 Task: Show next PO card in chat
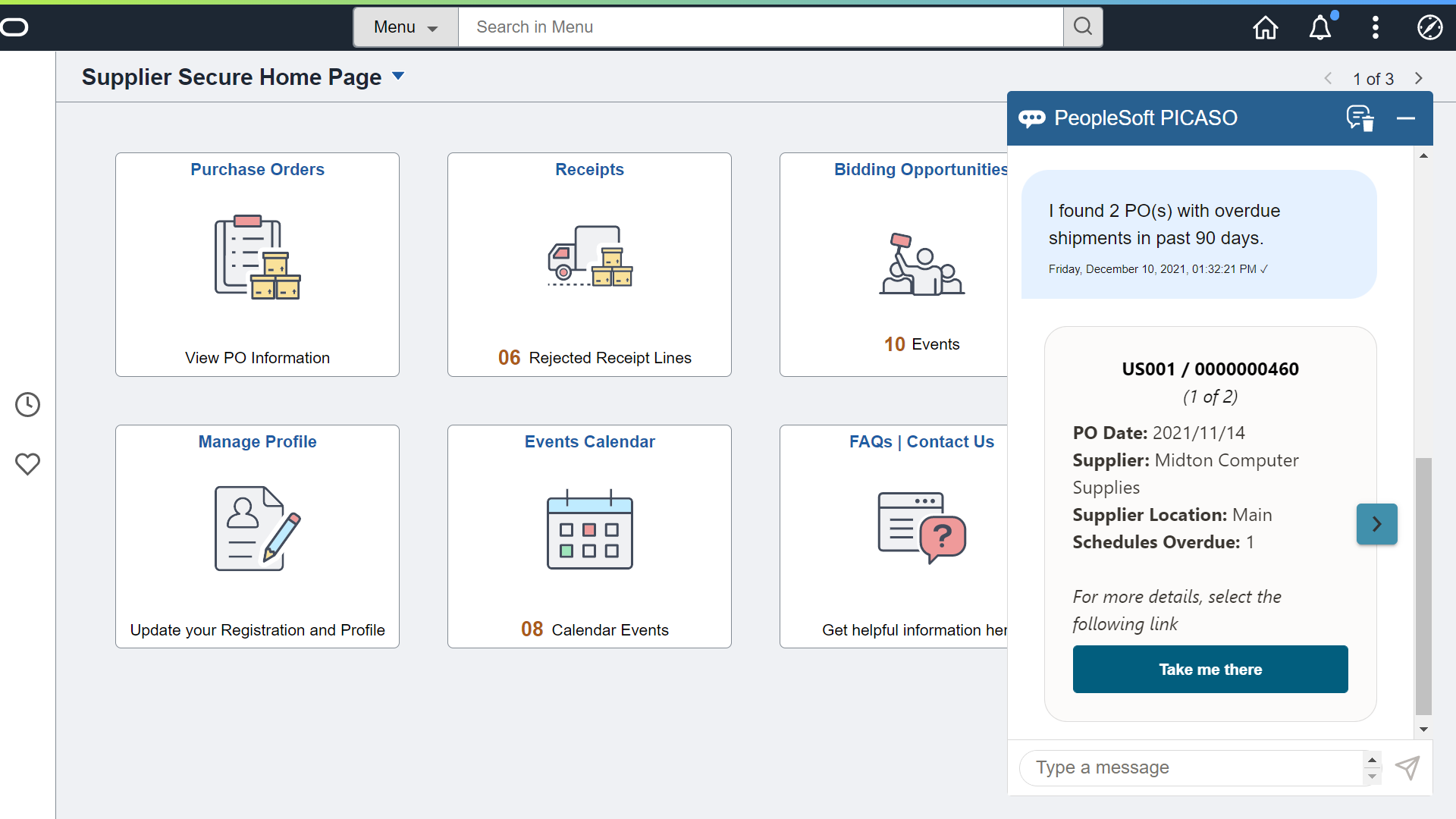click(1376, 524)
